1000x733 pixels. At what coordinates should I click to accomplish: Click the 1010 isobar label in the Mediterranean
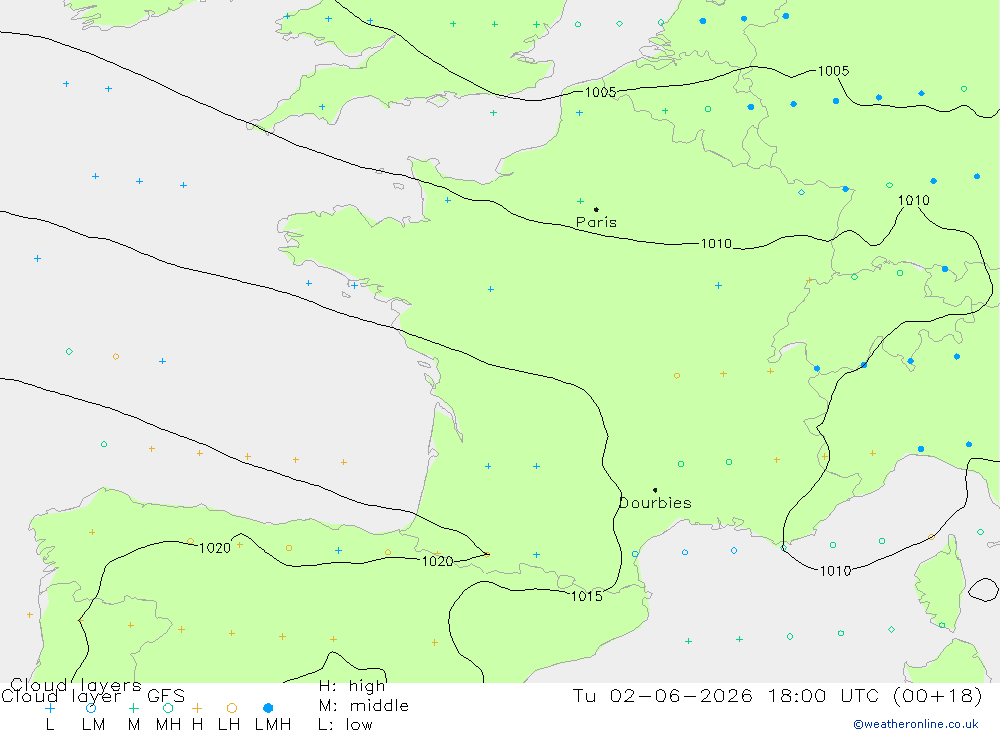click(835, 571)
